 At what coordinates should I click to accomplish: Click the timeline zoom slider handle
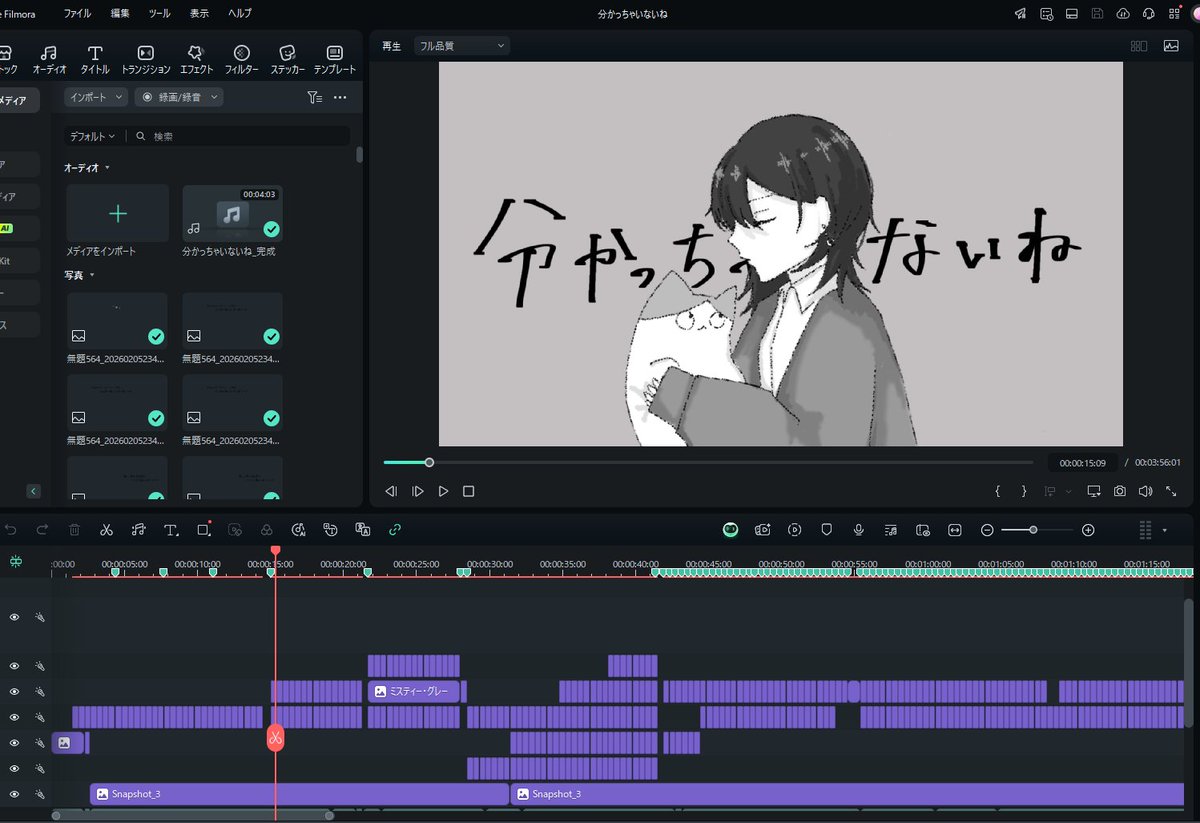(x=1033, y=530)
